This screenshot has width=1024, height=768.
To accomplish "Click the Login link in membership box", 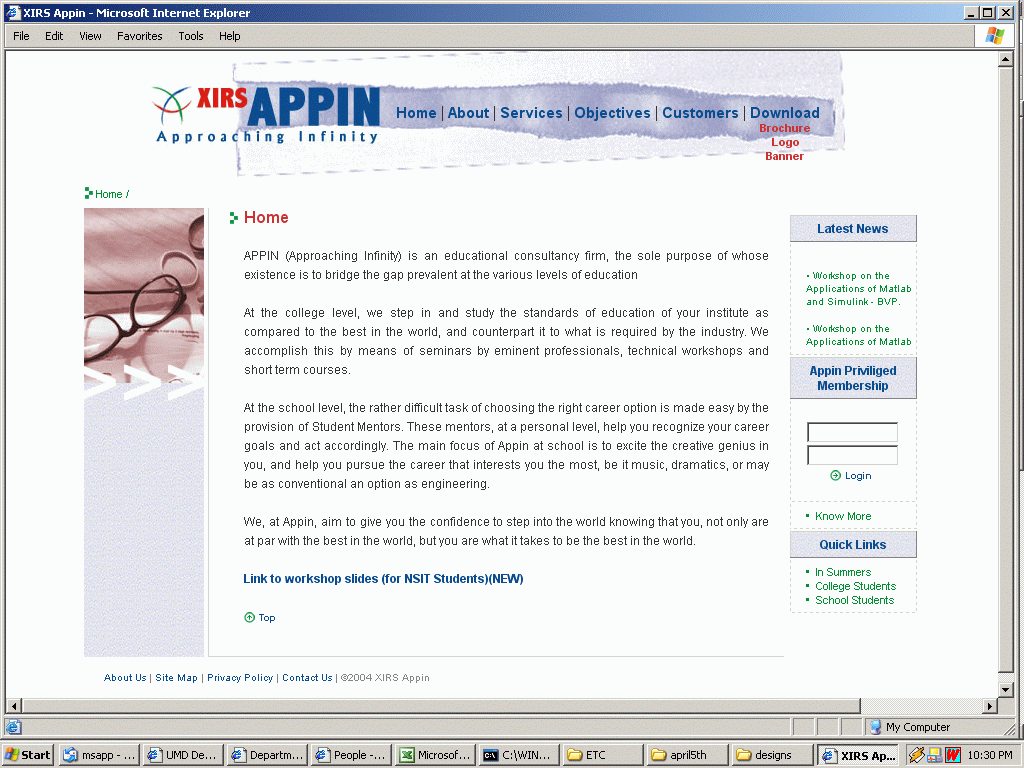I will click(857, 475).
